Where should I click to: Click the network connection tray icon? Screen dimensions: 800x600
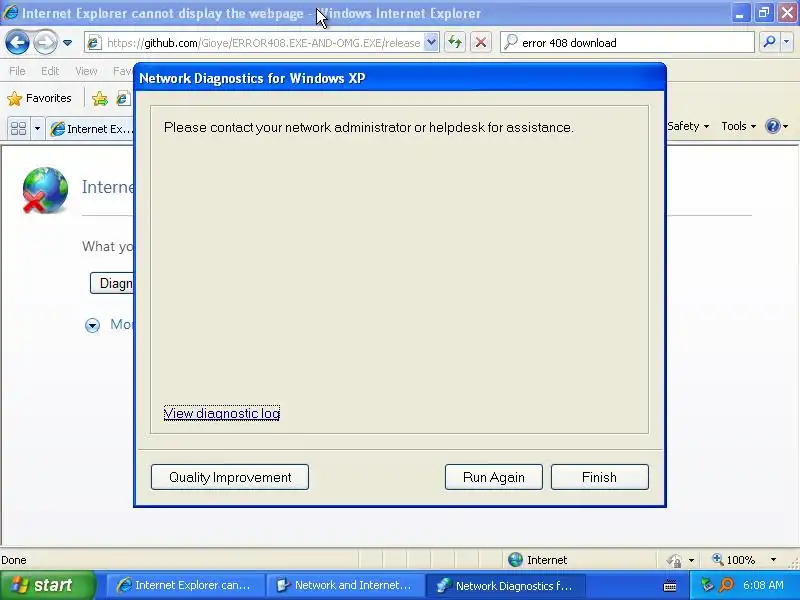pyautogui.click(x=707, y=585)
